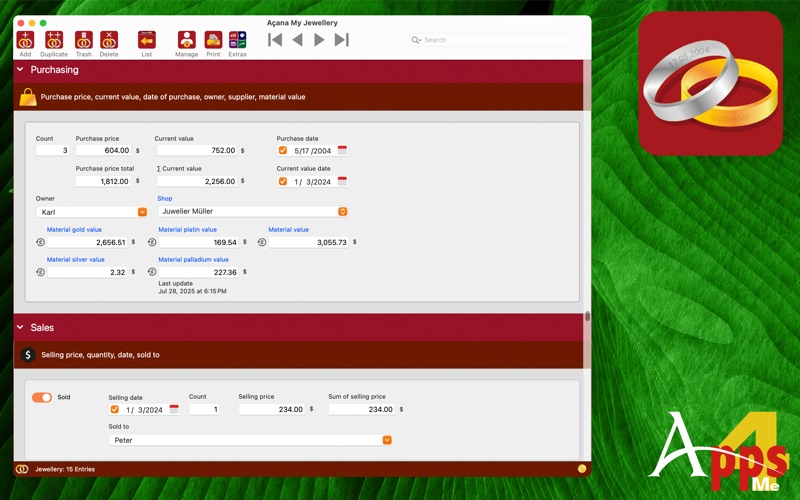Screen dimensions: 800x500
Task: Toggle the Current value date checkbox
Action: tap(283, 181)
